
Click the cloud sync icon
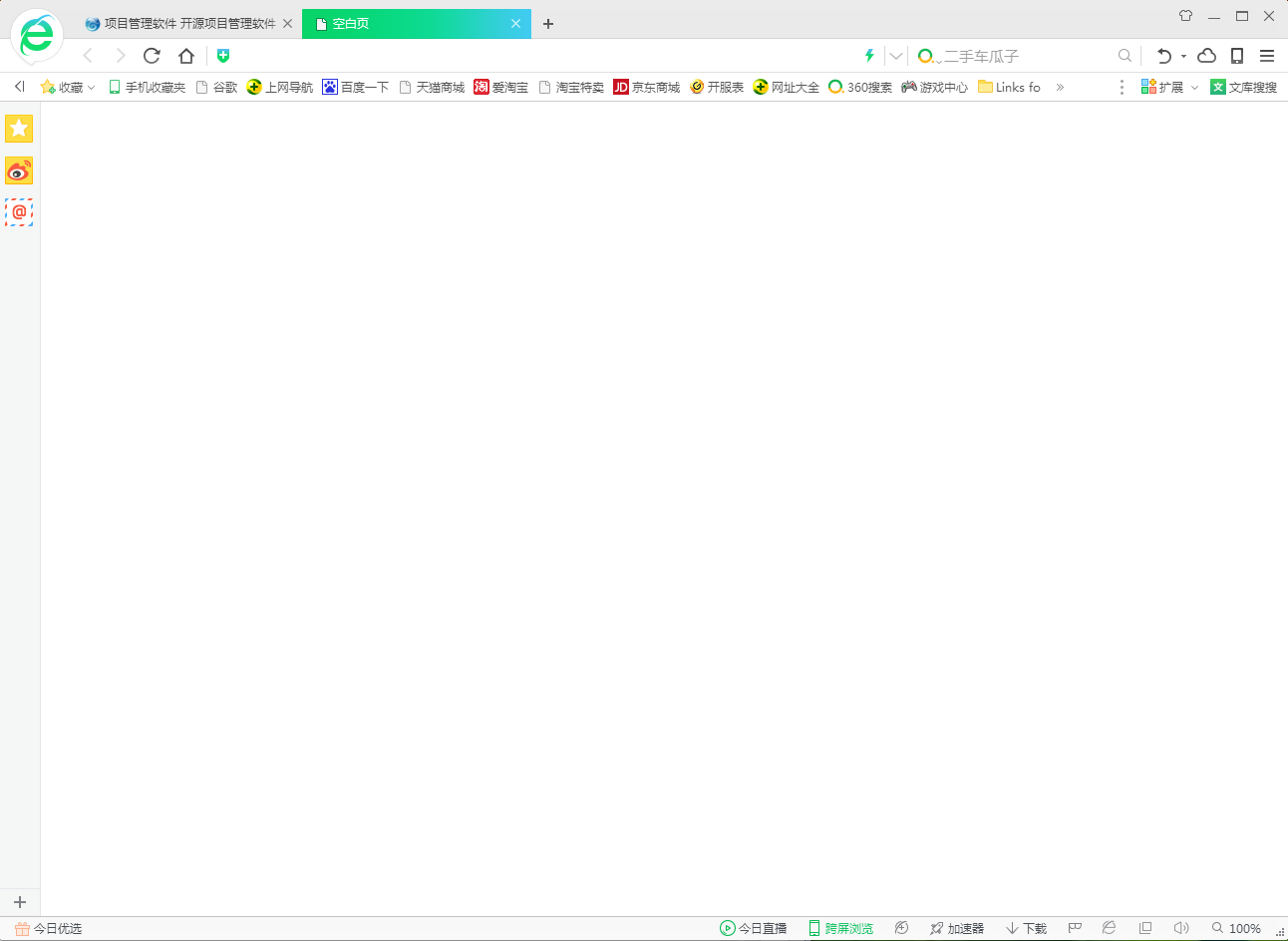point(1207,56)
